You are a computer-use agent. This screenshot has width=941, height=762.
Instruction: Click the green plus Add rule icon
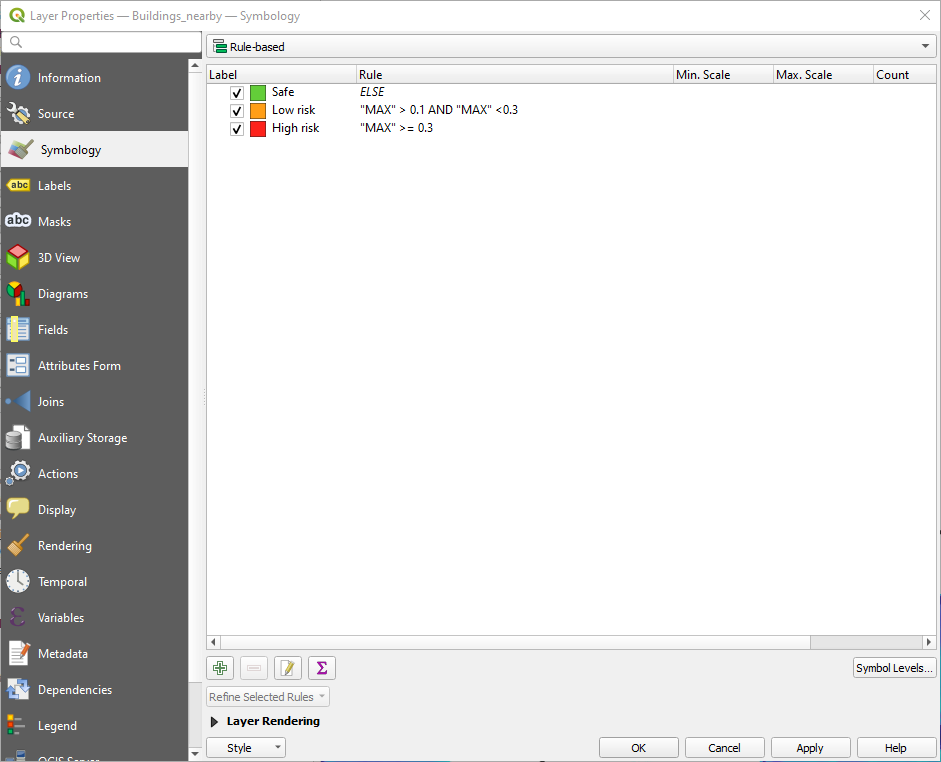tap(220, 668)
